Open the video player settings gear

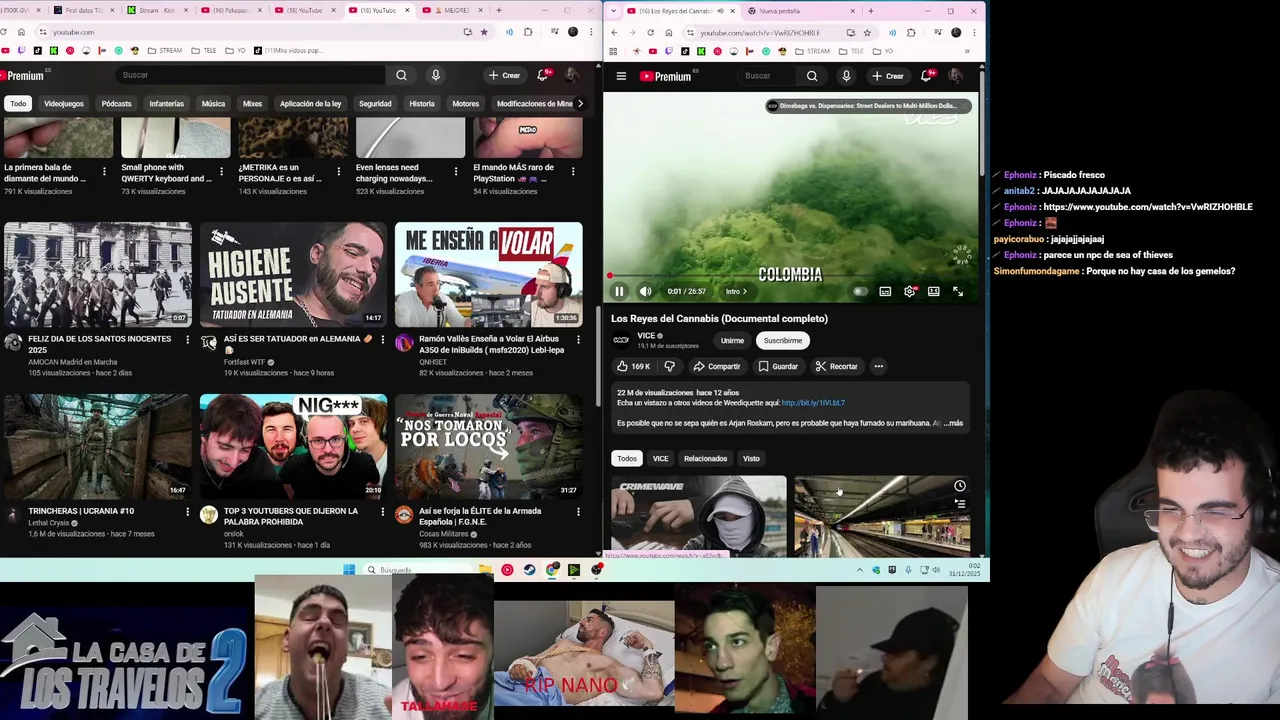click(909, 291)
